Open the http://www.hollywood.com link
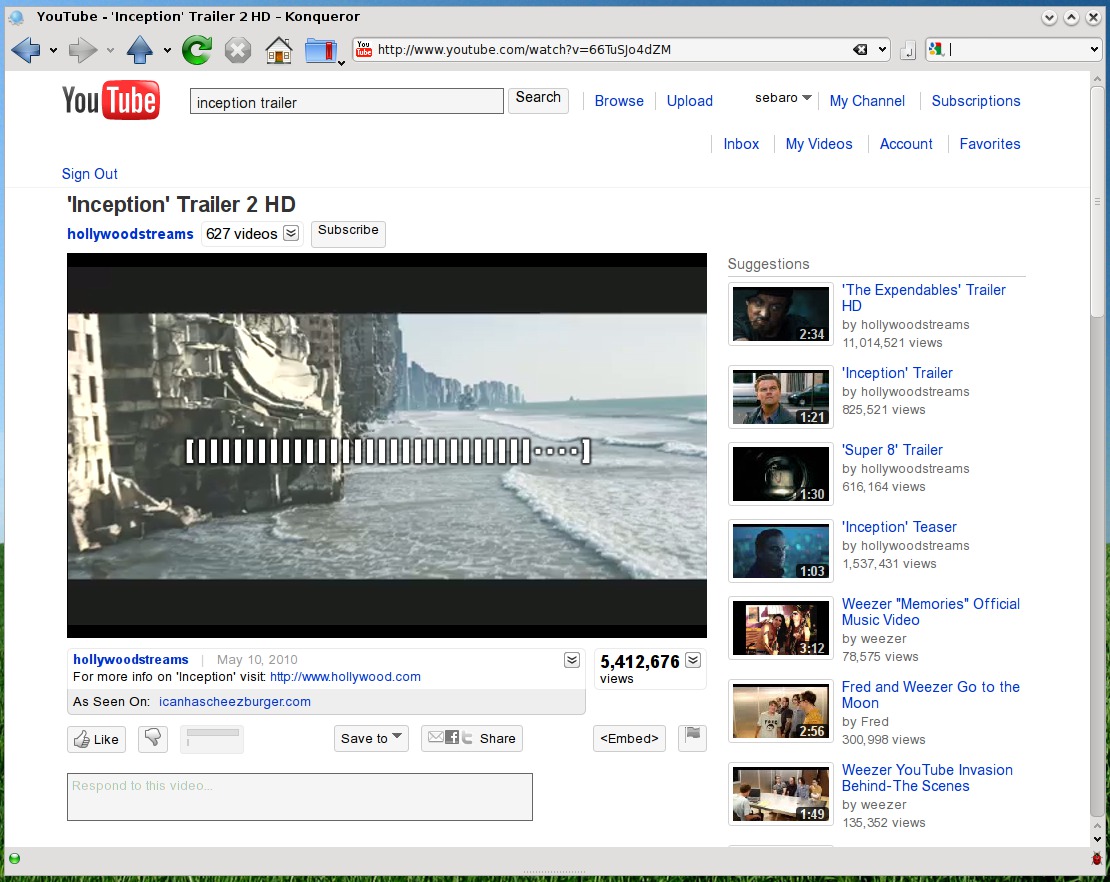Viewport: 1110px width, 882px height. click(345, 677)
